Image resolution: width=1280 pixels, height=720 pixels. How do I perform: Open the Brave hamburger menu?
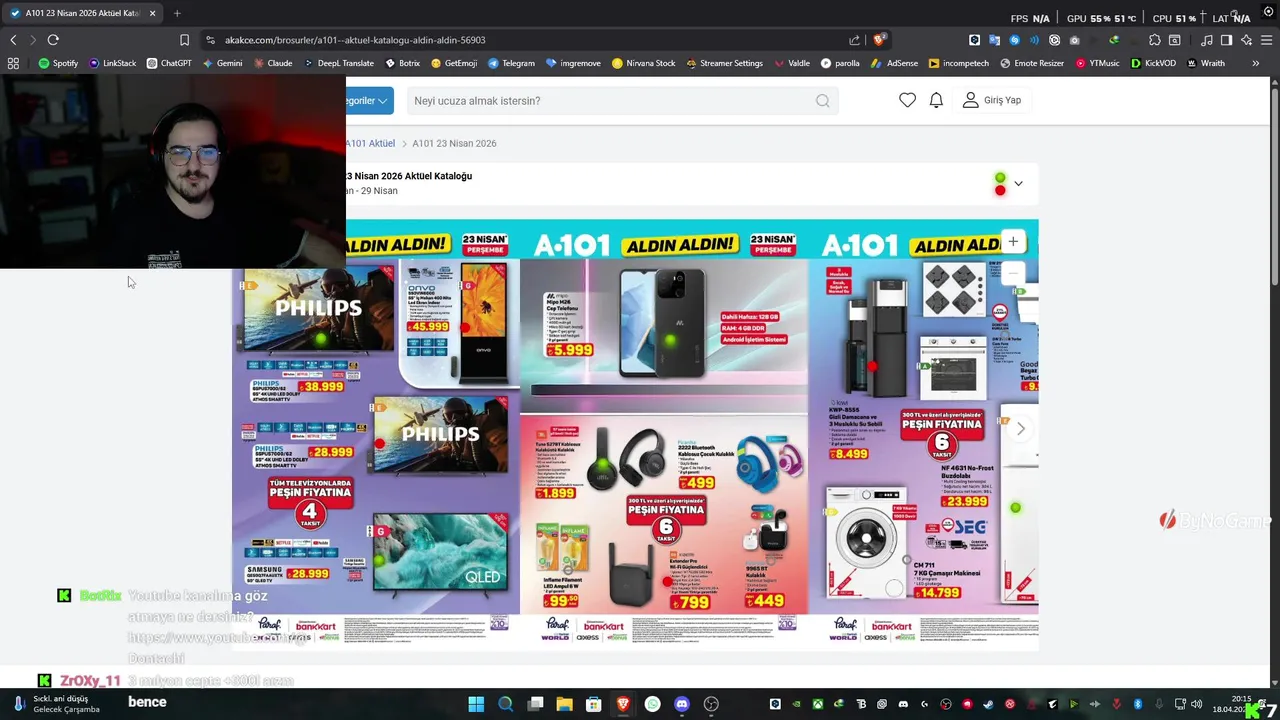point(1266,40)
